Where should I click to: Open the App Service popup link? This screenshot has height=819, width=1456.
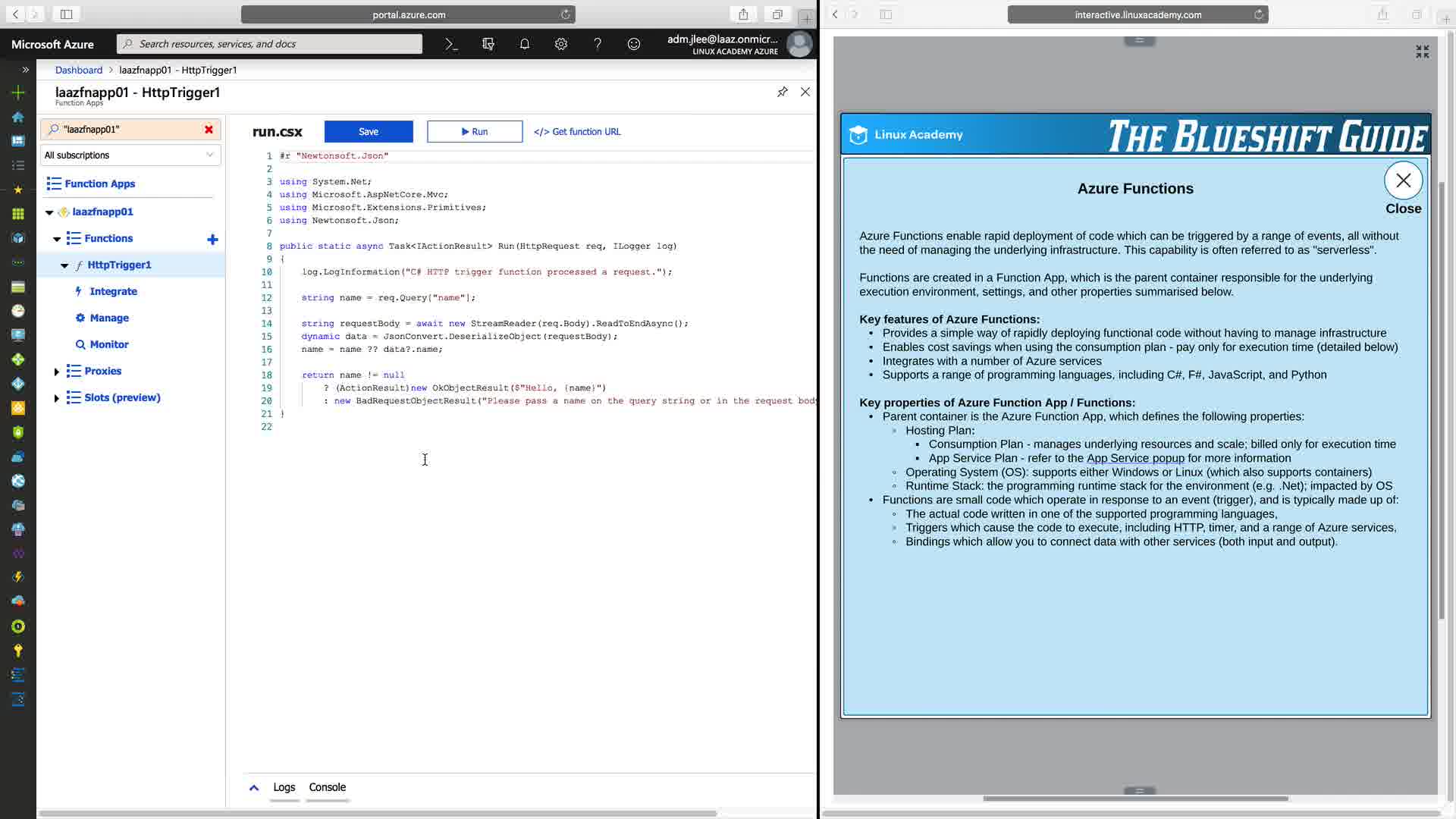[1134, 458]
